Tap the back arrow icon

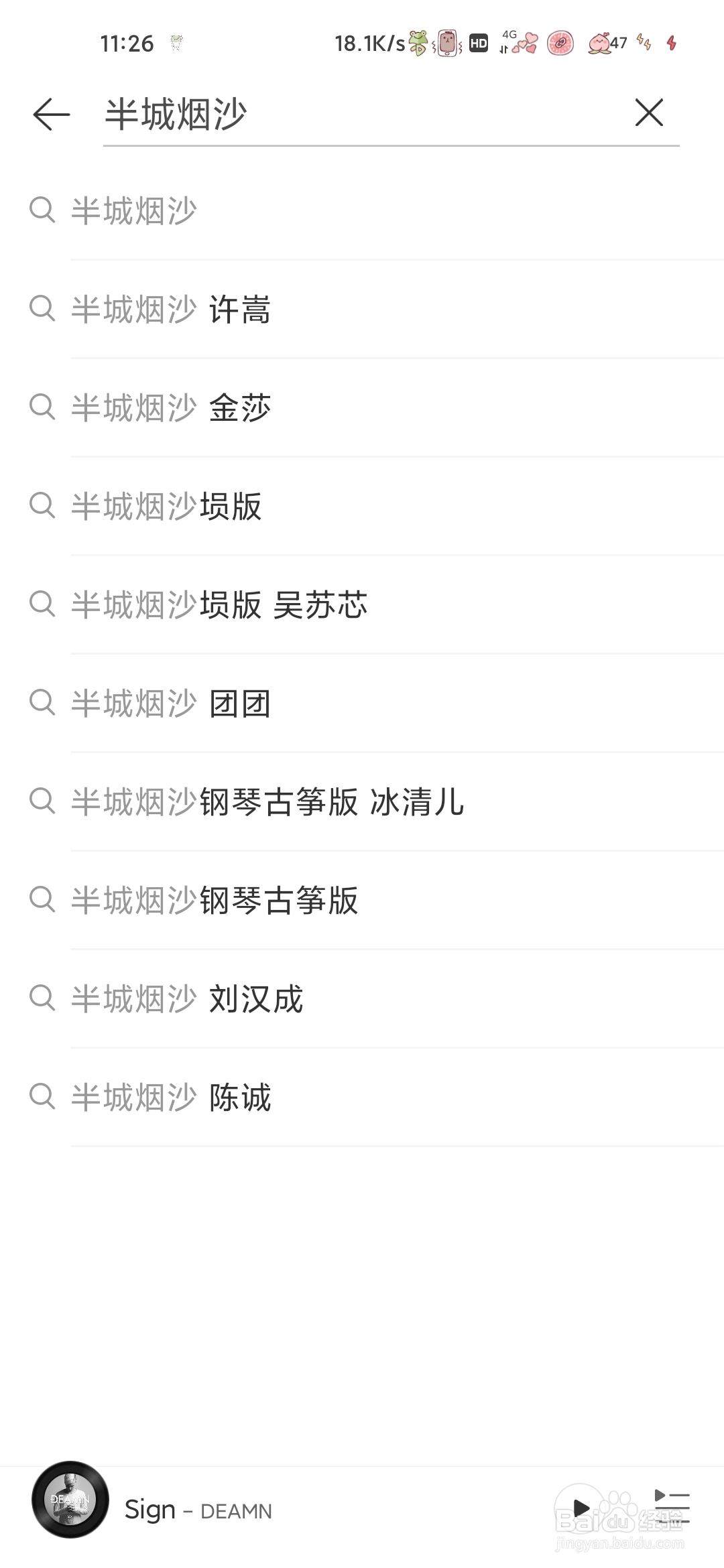[52, 114]
